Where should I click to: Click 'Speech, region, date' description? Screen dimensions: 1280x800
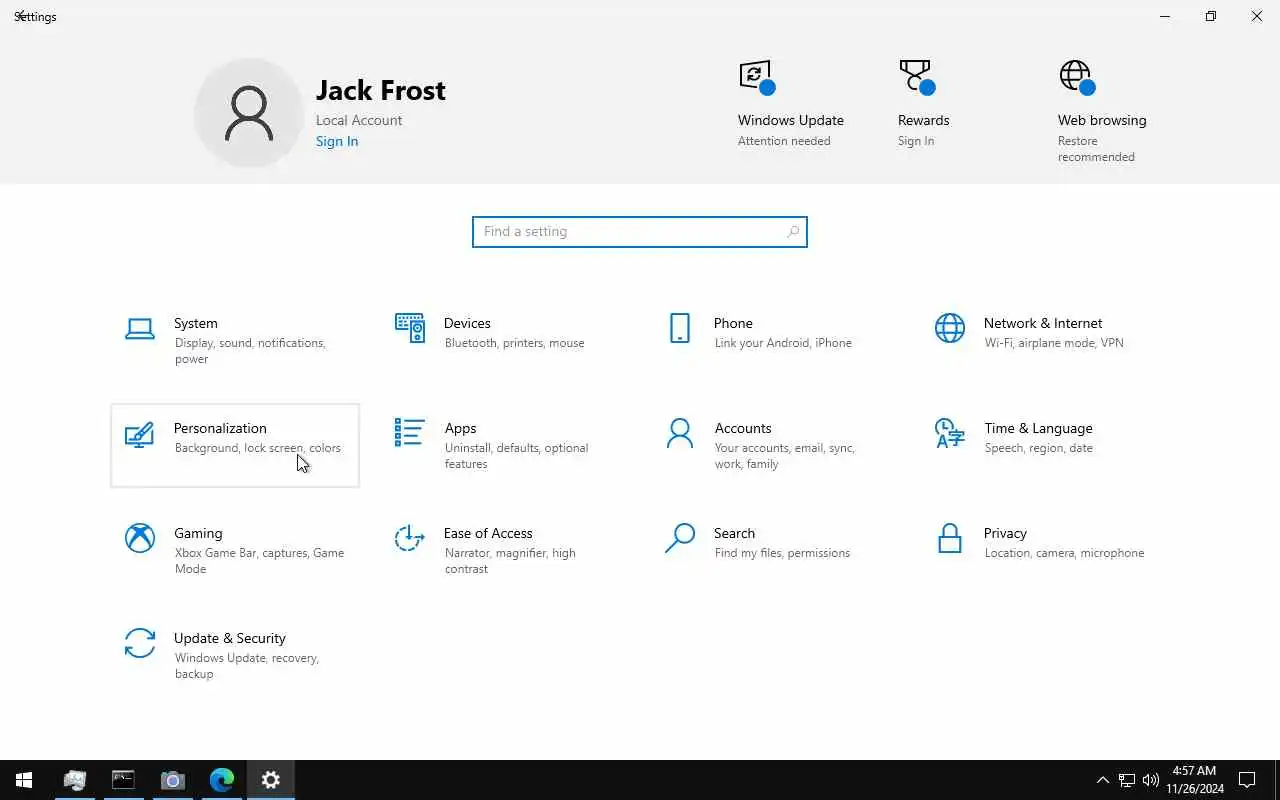pos(1038,448)
